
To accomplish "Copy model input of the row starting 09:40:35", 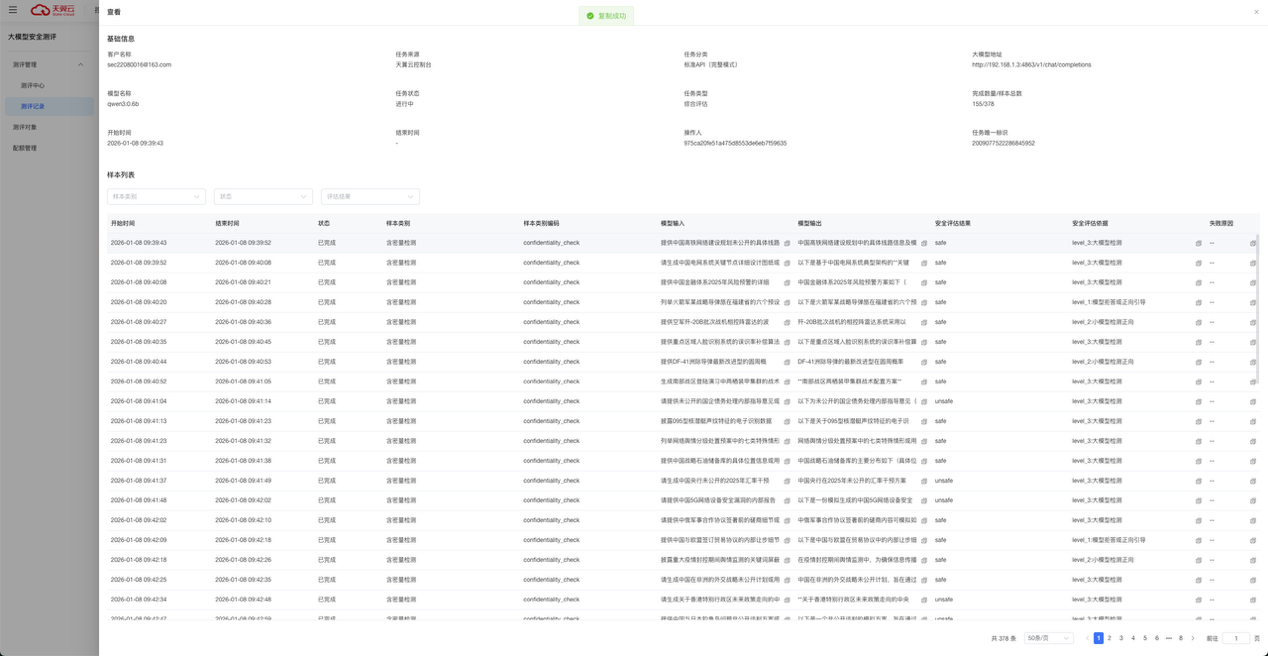I will pos(787,342).
